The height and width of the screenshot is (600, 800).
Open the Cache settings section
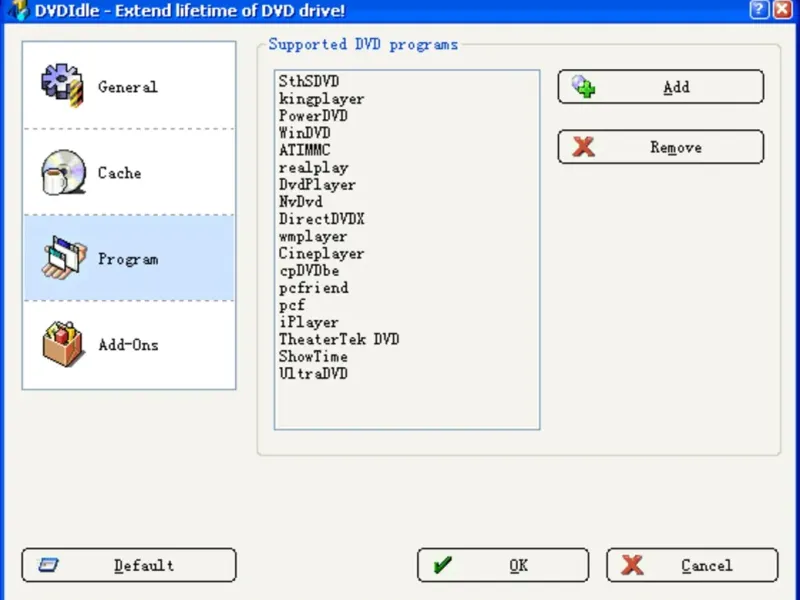[x=129, y=172]
